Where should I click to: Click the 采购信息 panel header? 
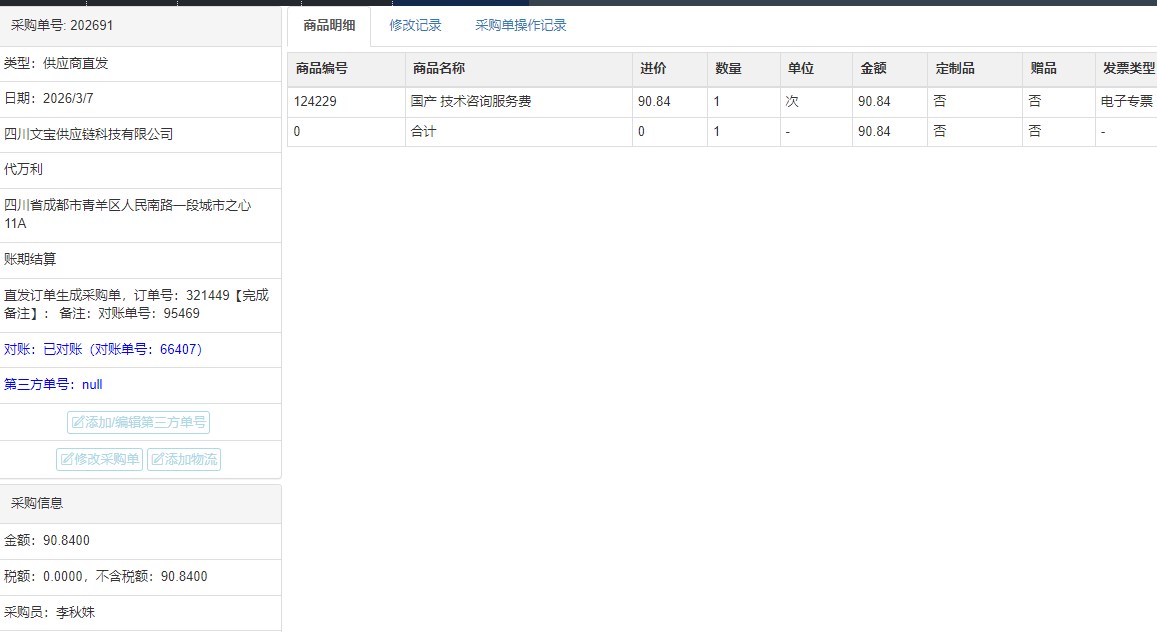(37, 503)
